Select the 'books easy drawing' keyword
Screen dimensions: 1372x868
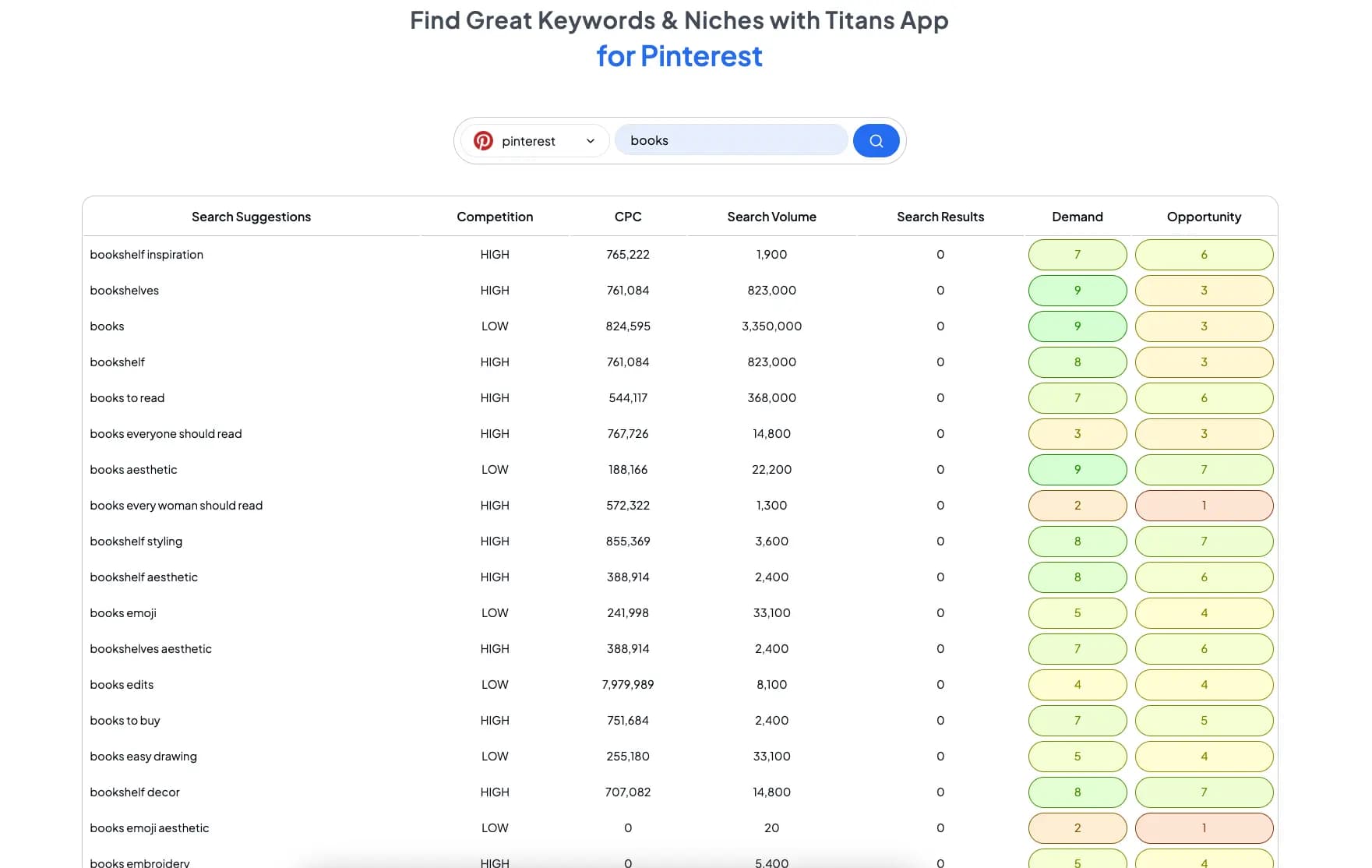[x=143, y=757]
